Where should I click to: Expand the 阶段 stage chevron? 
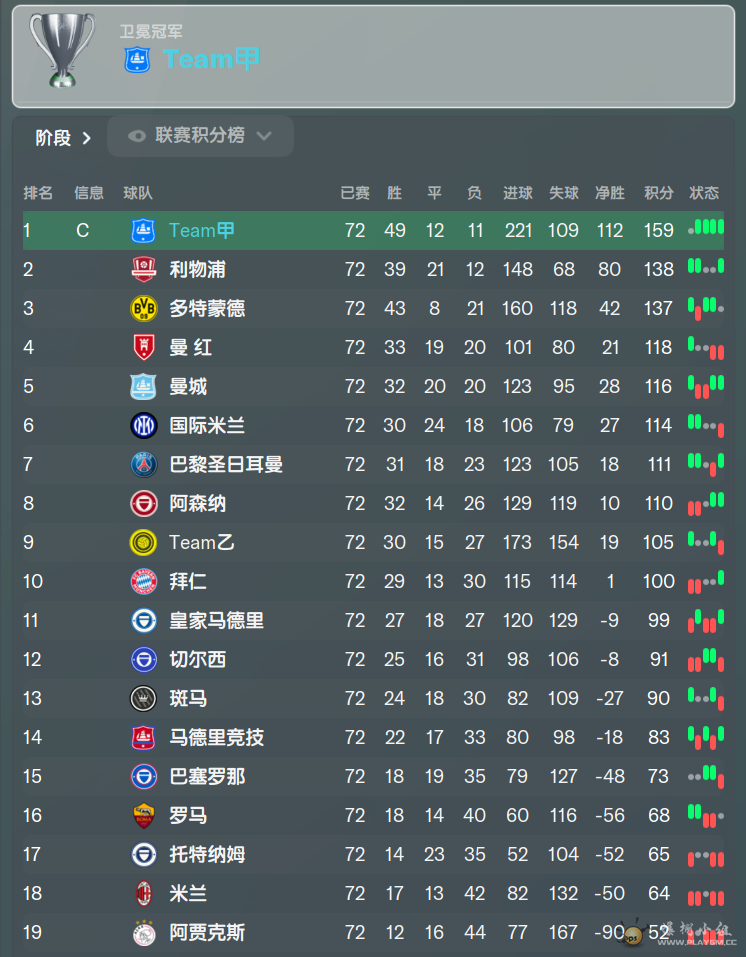[x=86, y=138]
